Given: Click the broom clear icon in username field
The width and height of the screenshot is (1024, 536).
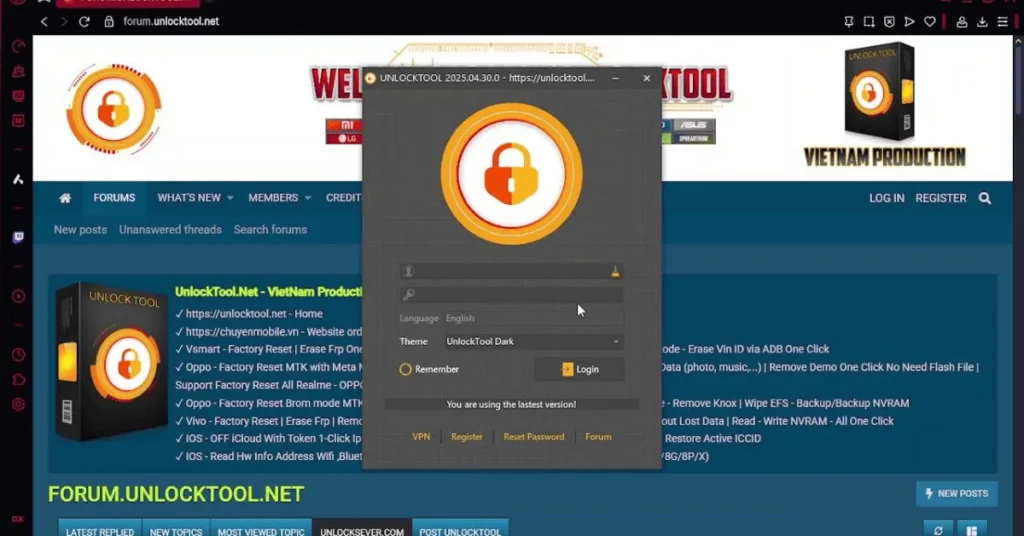Looking at the screenshot, I should click(x=615, y=272).
